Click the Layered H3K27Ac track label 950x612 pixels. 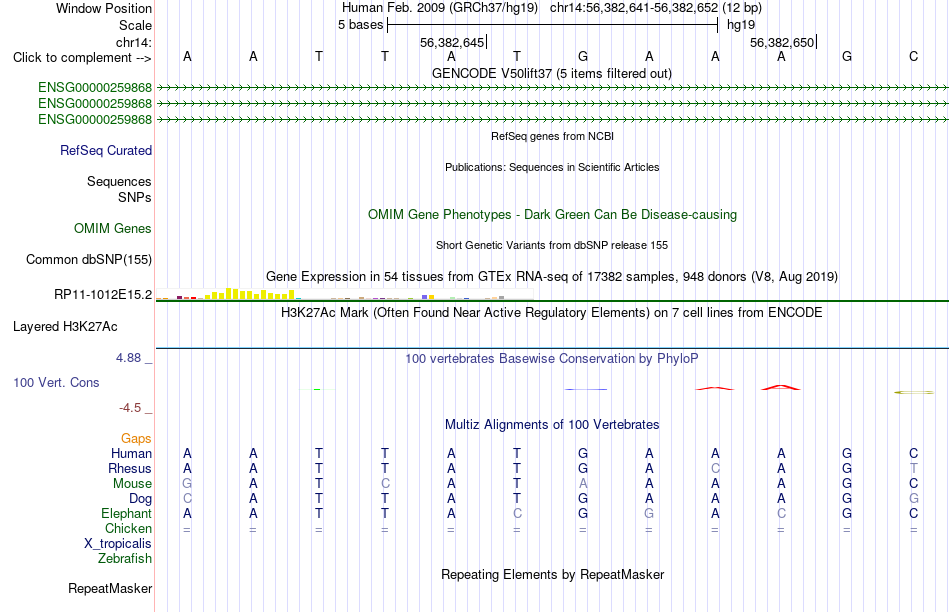(65, 327)
